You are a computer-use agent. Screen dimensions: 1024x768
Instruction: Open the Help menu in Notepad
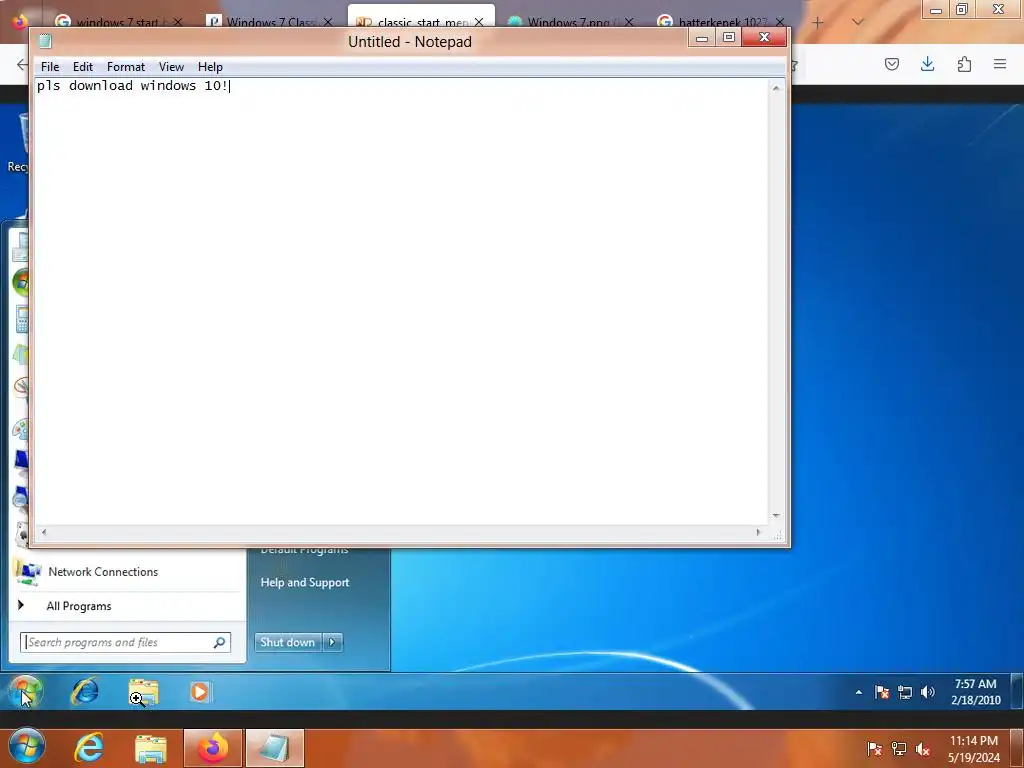click(x=210, y=67)
